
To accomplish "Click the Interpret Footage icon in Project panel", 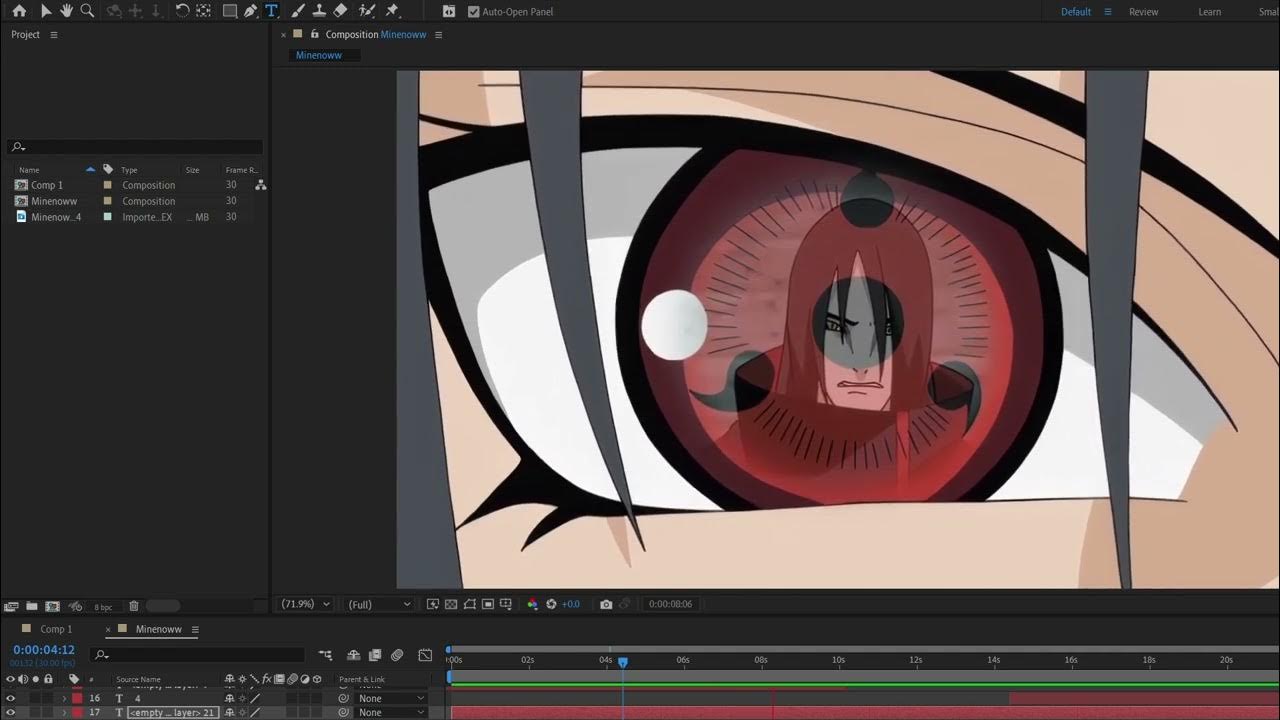I will (11, 606).
